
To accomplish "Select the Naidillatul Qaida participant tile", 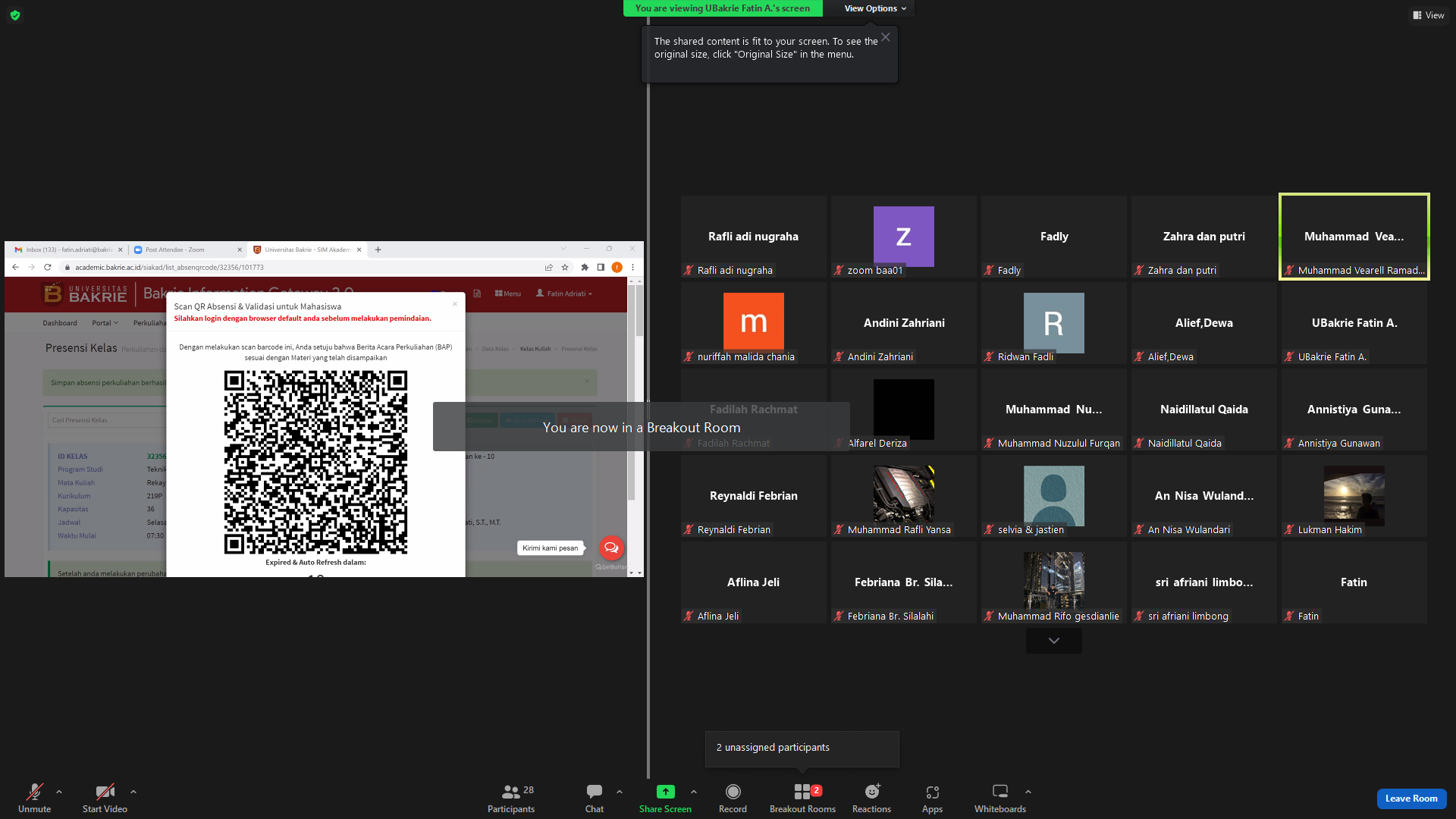I will click(1204, 409).
